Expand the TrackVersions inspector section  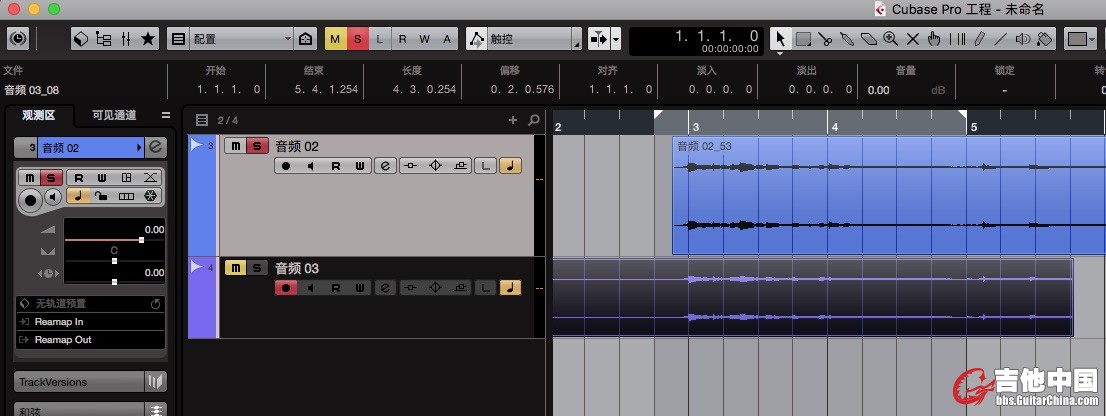(80, 382)
